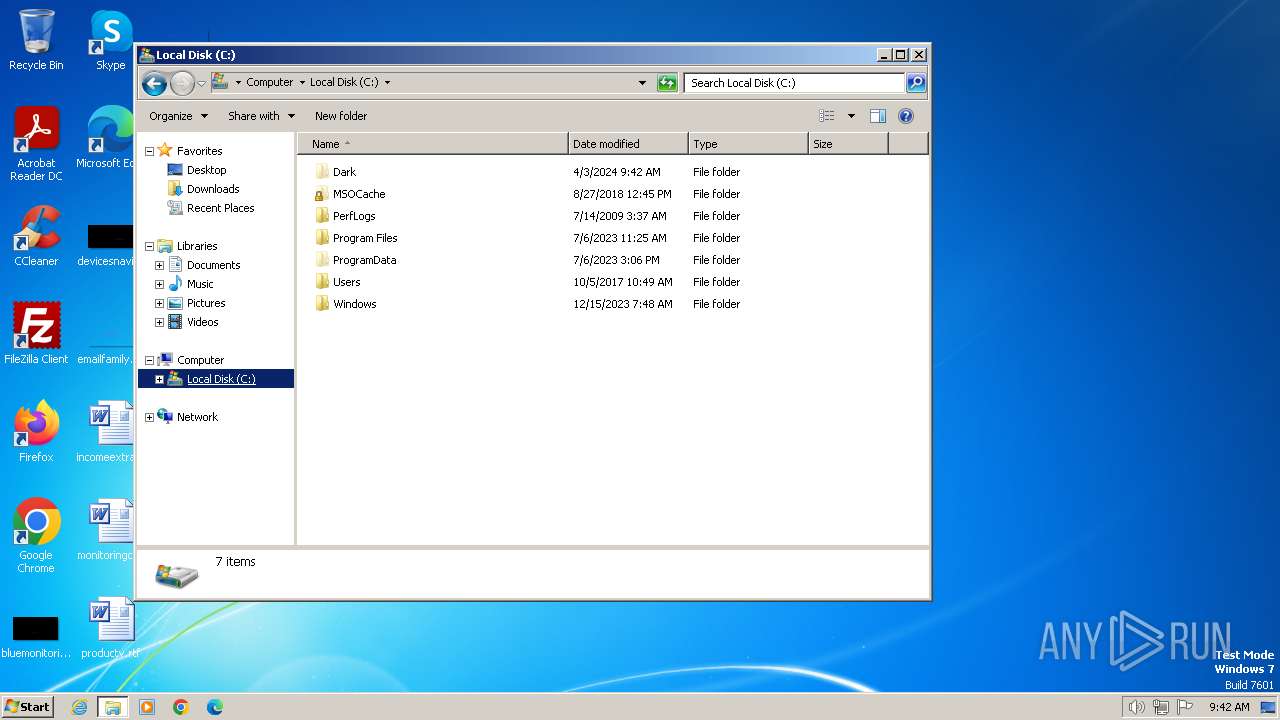The image size is (1280, 720).
Task: Launch Chrome from the taskbar
Action: [x=181, y=707]
